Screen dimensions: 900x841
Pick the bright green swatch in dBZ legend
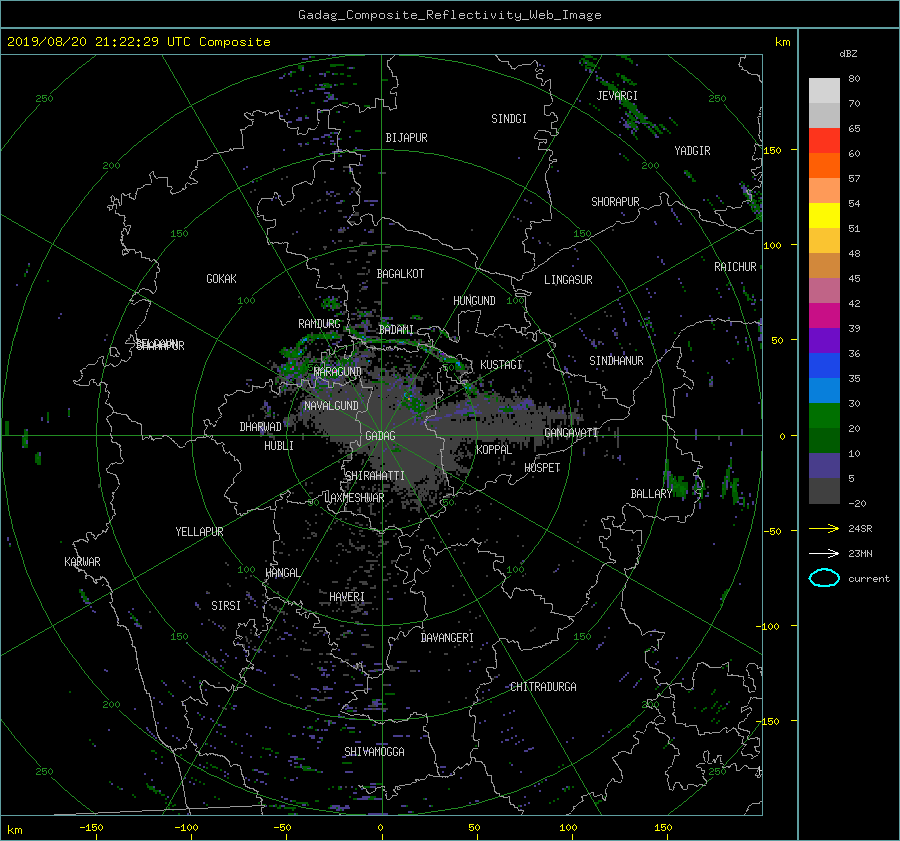pos(824,415)
